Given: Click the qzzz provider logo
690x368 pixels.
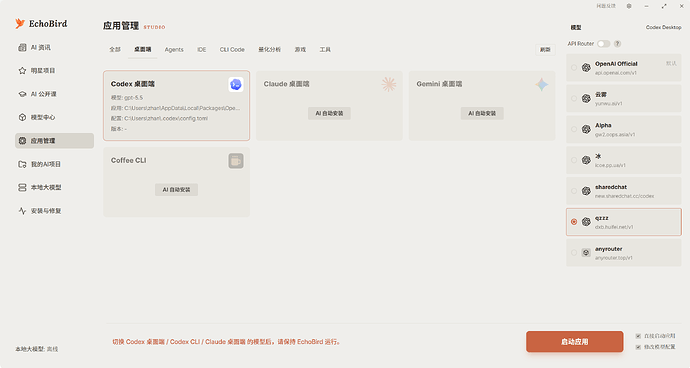Looking at the screenshot, I should [586, 222].
